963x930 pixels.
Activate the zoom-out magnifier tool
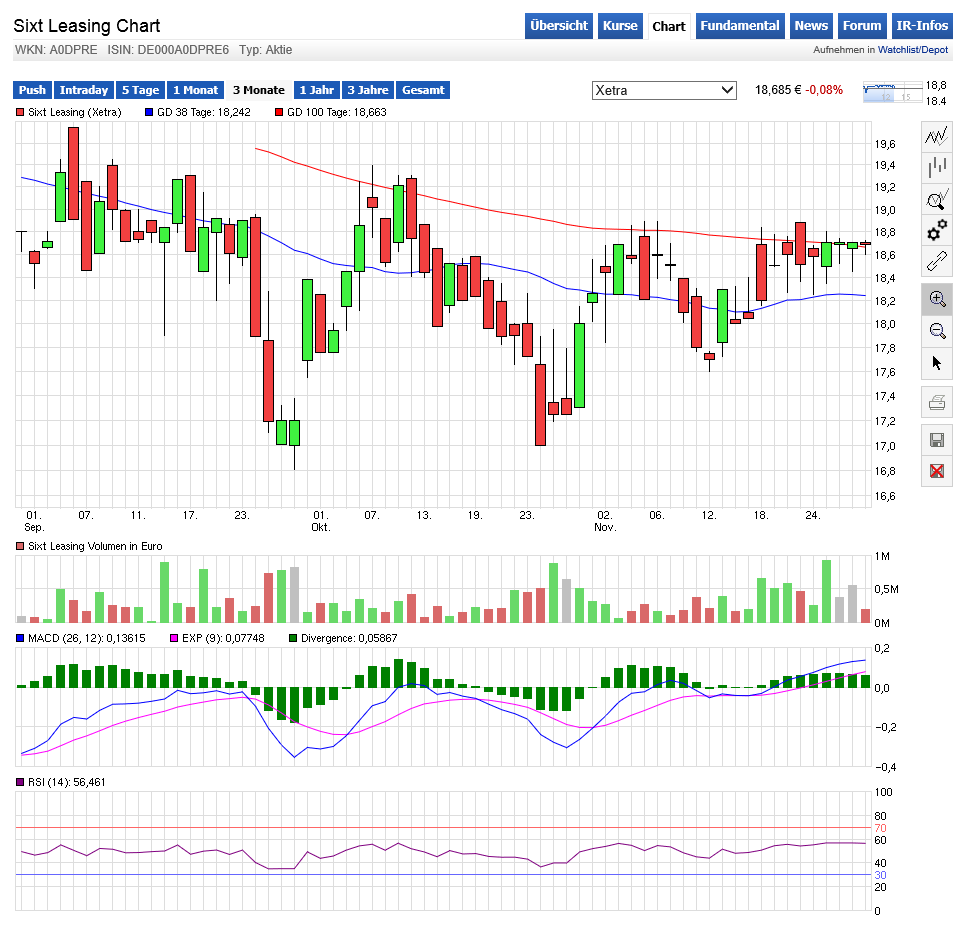pyautogui.click(x=937, y=331)
